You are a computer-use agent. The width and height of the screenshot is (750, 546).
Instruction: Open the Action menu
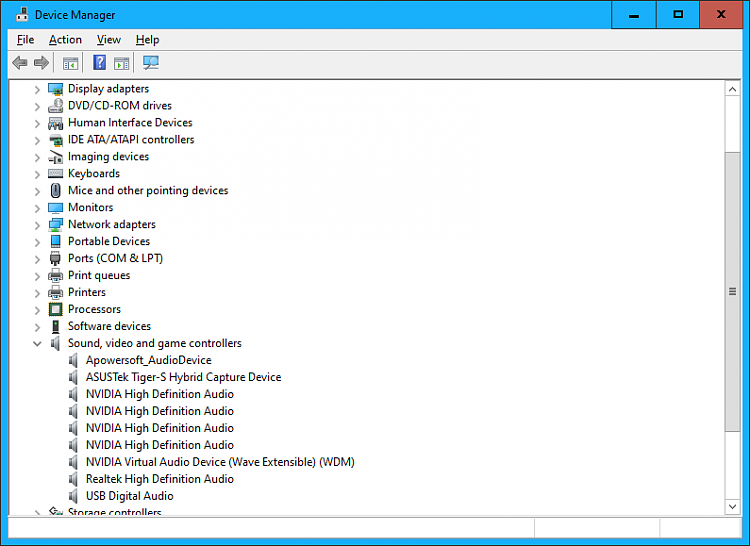point(65,40)
